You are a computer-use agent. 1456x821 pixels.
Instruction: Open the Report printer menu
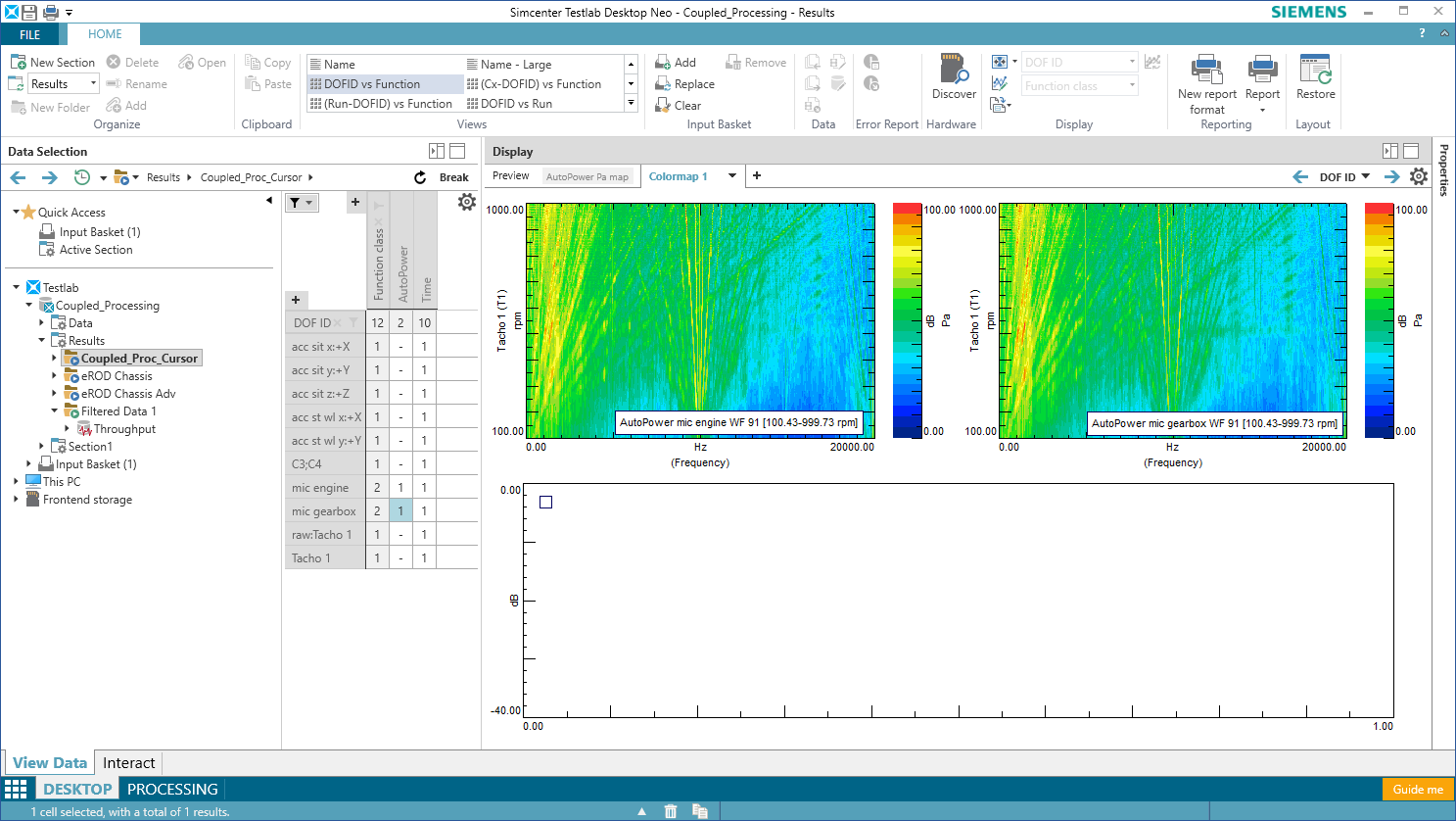[1262, 84]
